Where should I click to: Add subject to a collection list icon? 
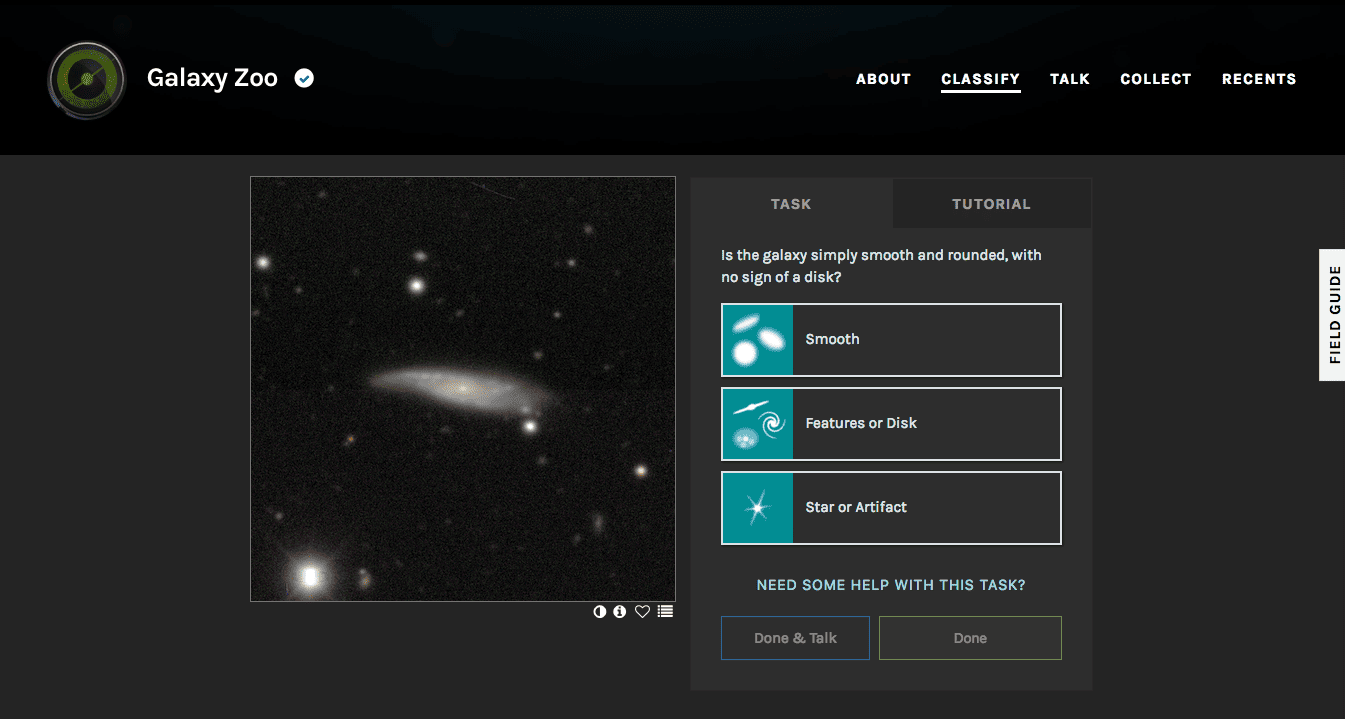(666, 611)
